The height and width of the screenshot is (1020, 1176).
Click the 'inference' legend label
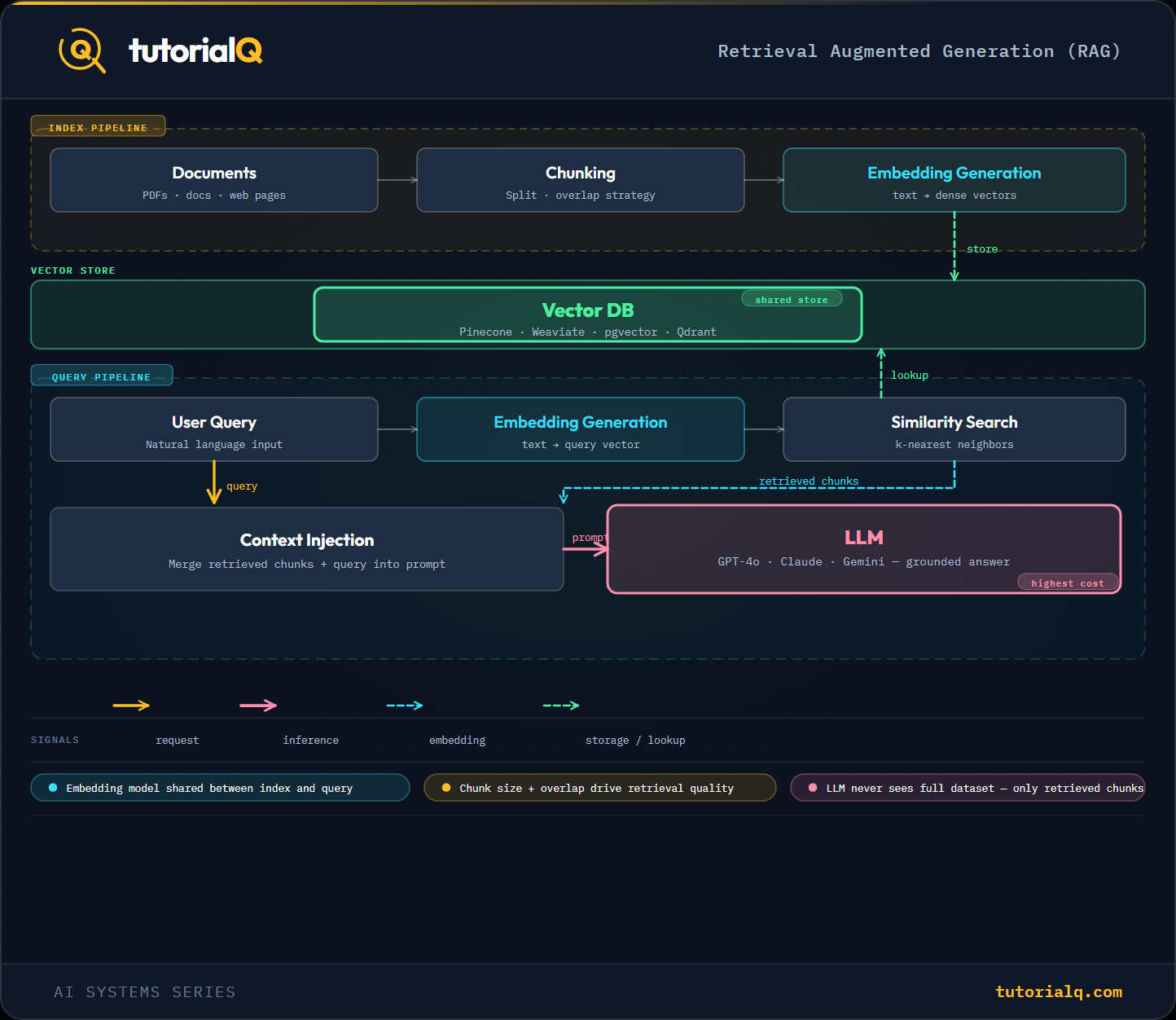tap(311, 741)
